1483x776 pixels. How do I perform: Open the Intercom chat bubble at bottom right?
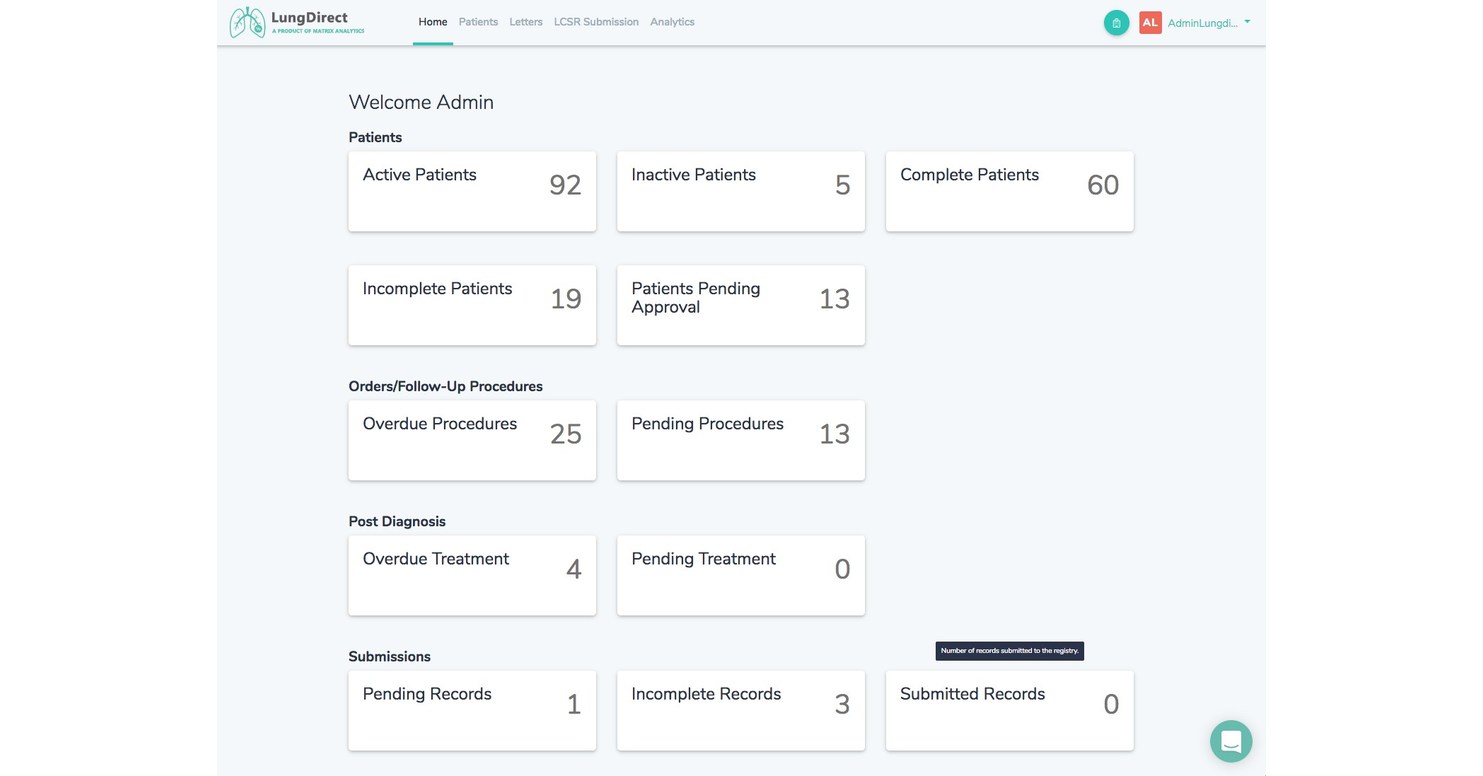(x=1231, y=741)
